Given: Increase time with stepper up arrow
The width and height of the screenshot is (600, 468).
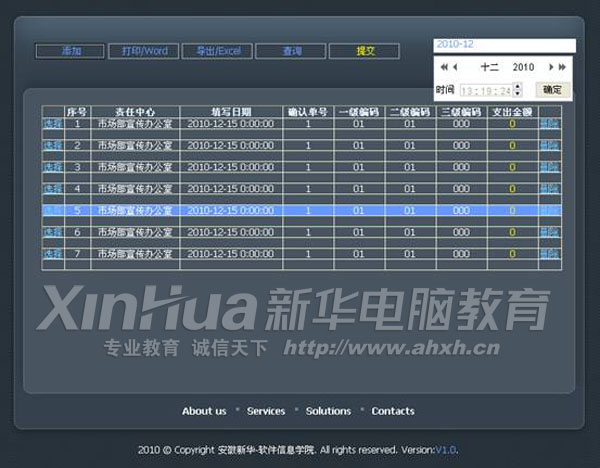Looking at the screenshot, I should (x=517, y=86).
